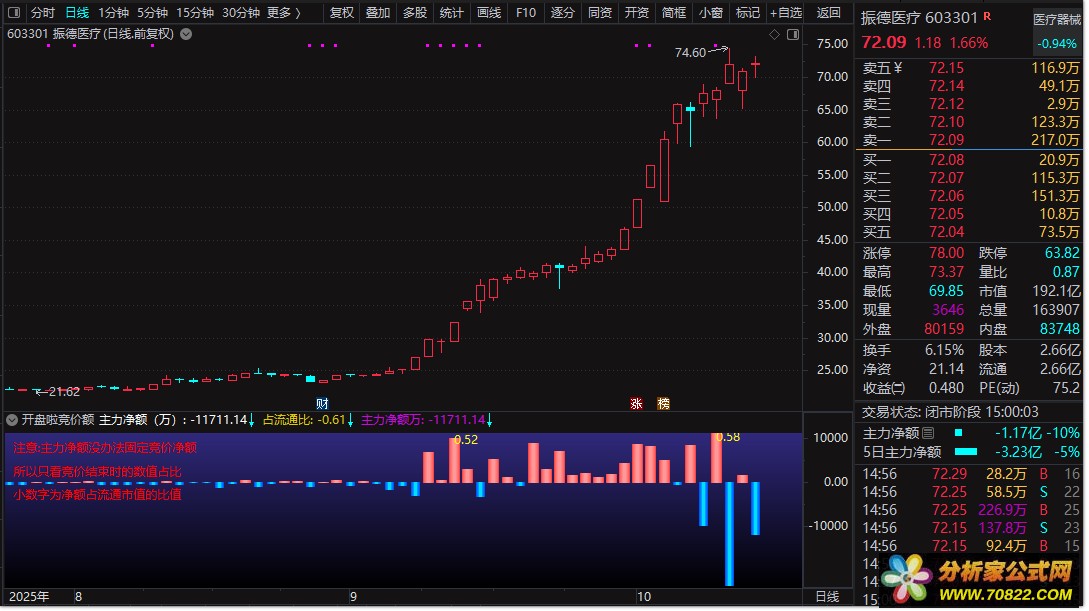
Task: Select the 买五 72.04 bid row
Action: tap(970, 232)
